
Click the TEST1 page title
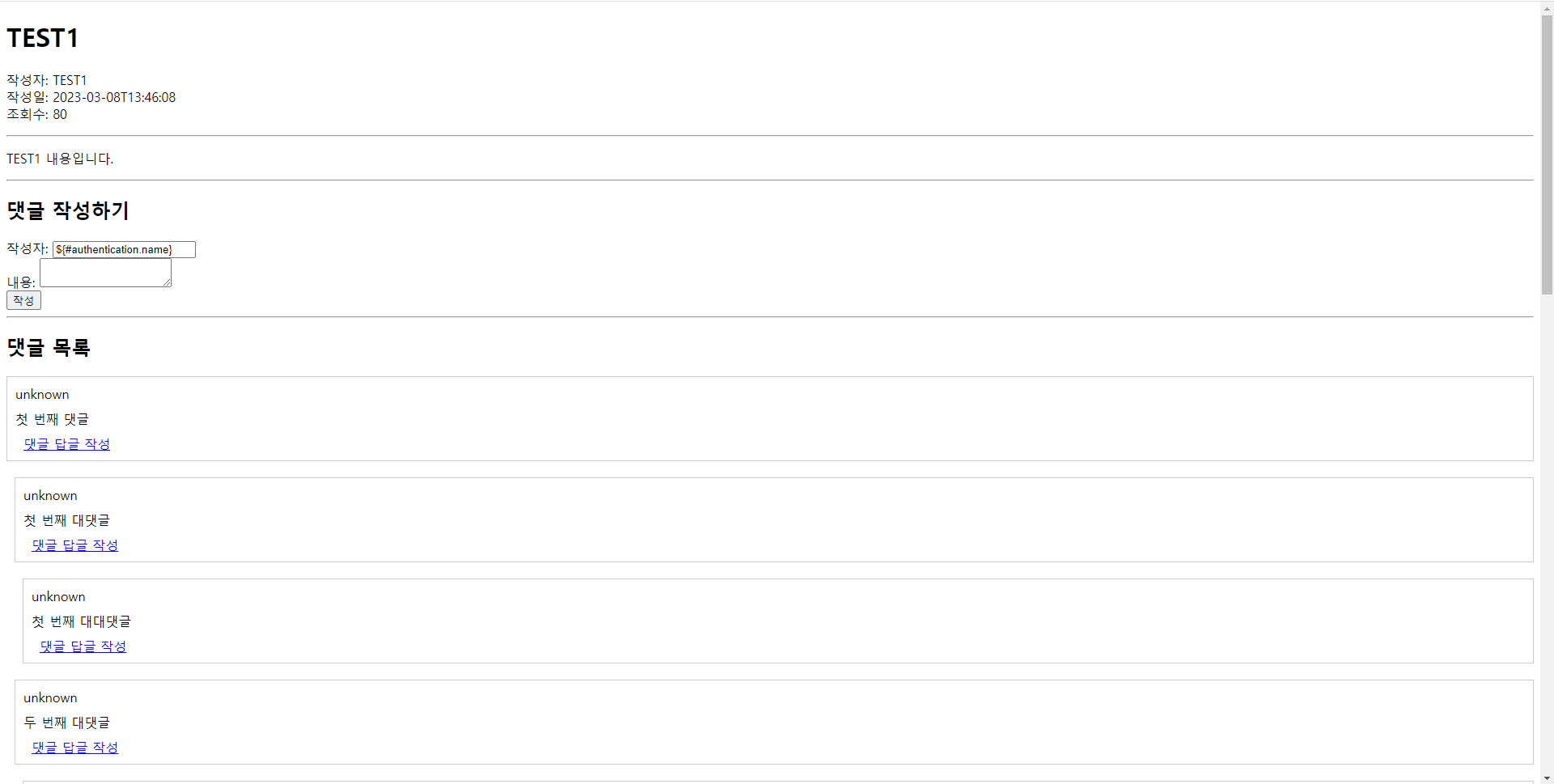[x=42, y=38]
